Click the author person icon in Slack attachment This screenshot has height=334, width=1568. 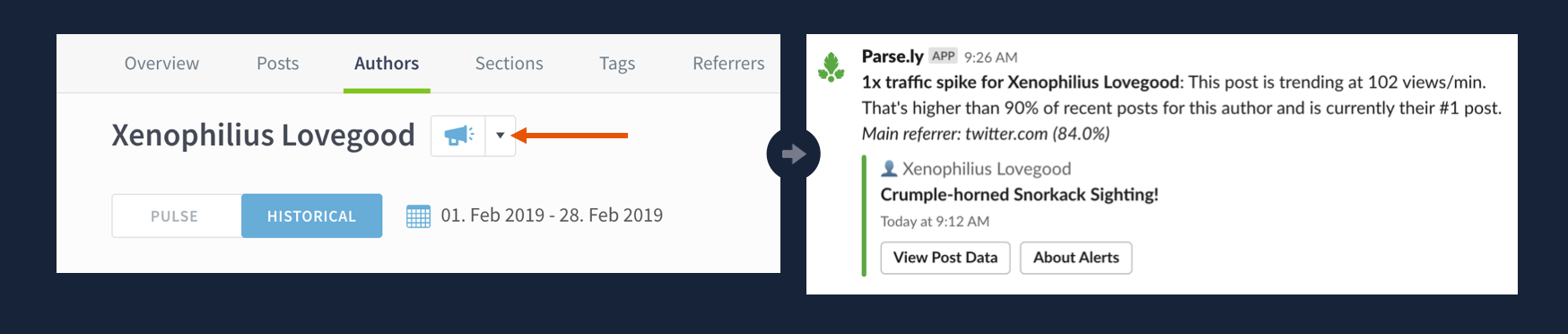pos(889,169)
